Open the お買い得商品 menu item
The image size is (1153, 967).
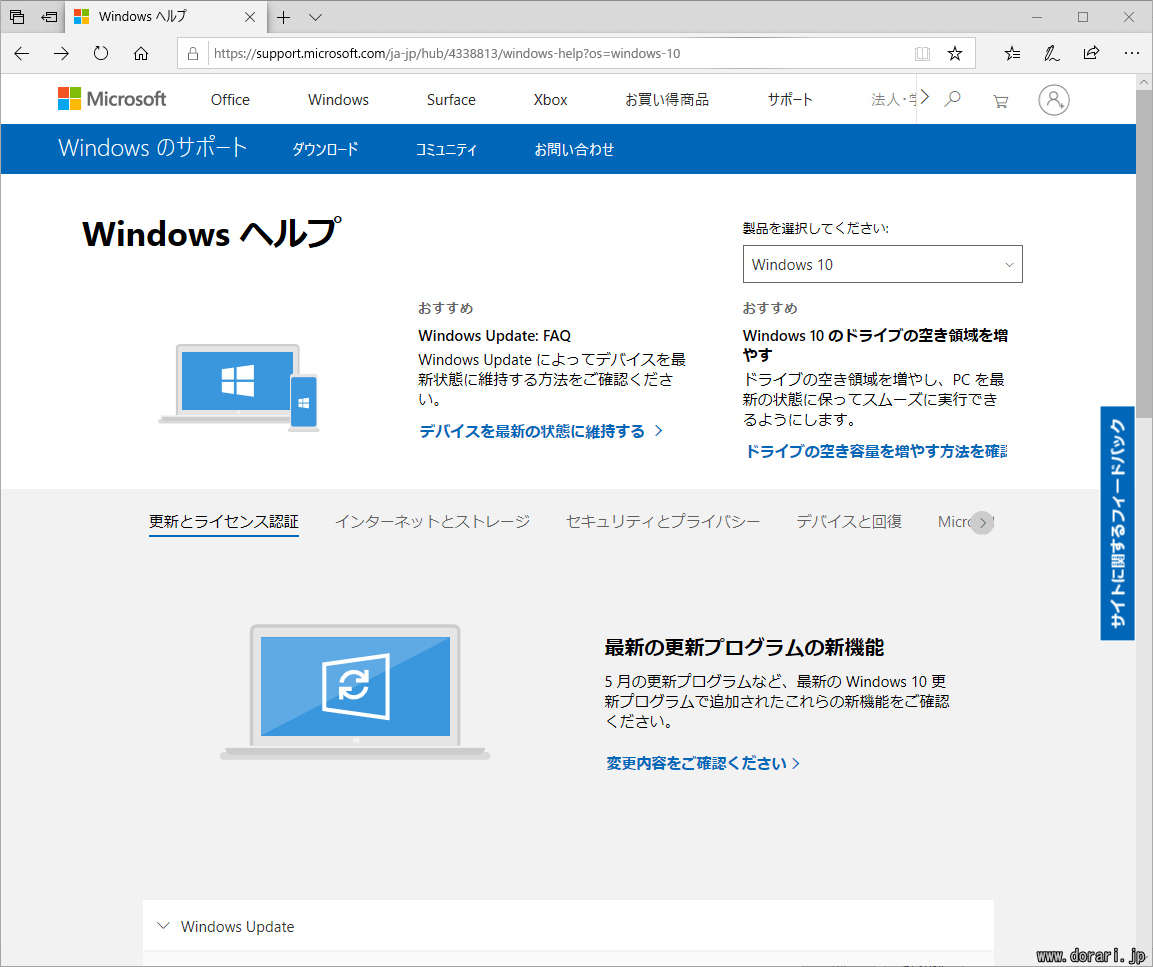tap(667, 99)
